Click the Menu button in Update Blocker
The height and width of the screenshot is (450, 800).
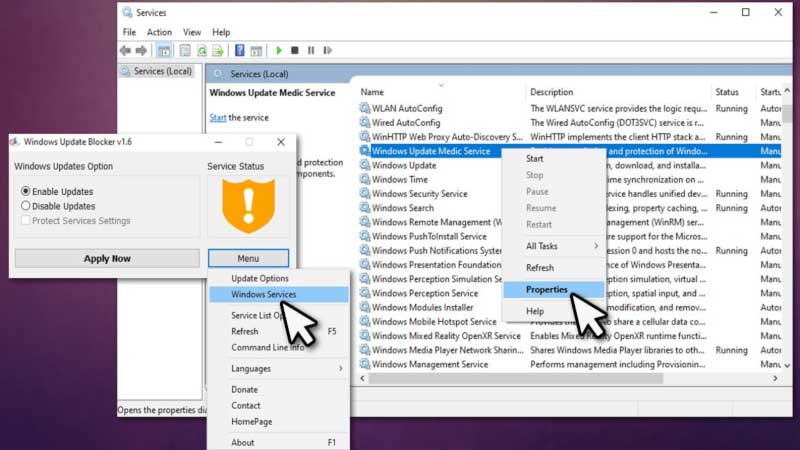pos(248,259)
